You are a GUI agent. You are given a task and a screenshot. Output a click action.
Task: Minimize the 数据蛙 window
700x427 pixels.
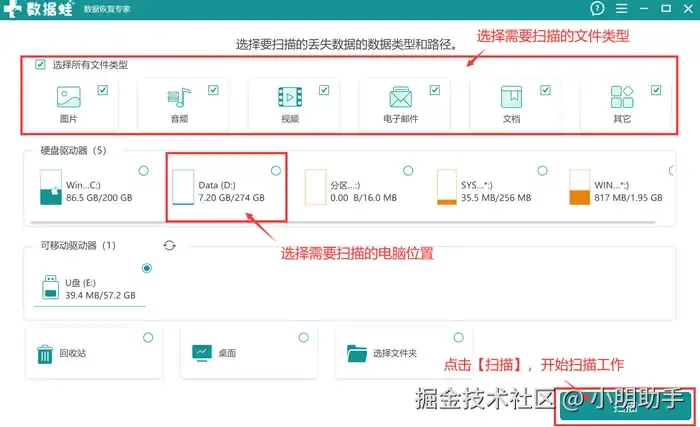click(x=644, y=8)
